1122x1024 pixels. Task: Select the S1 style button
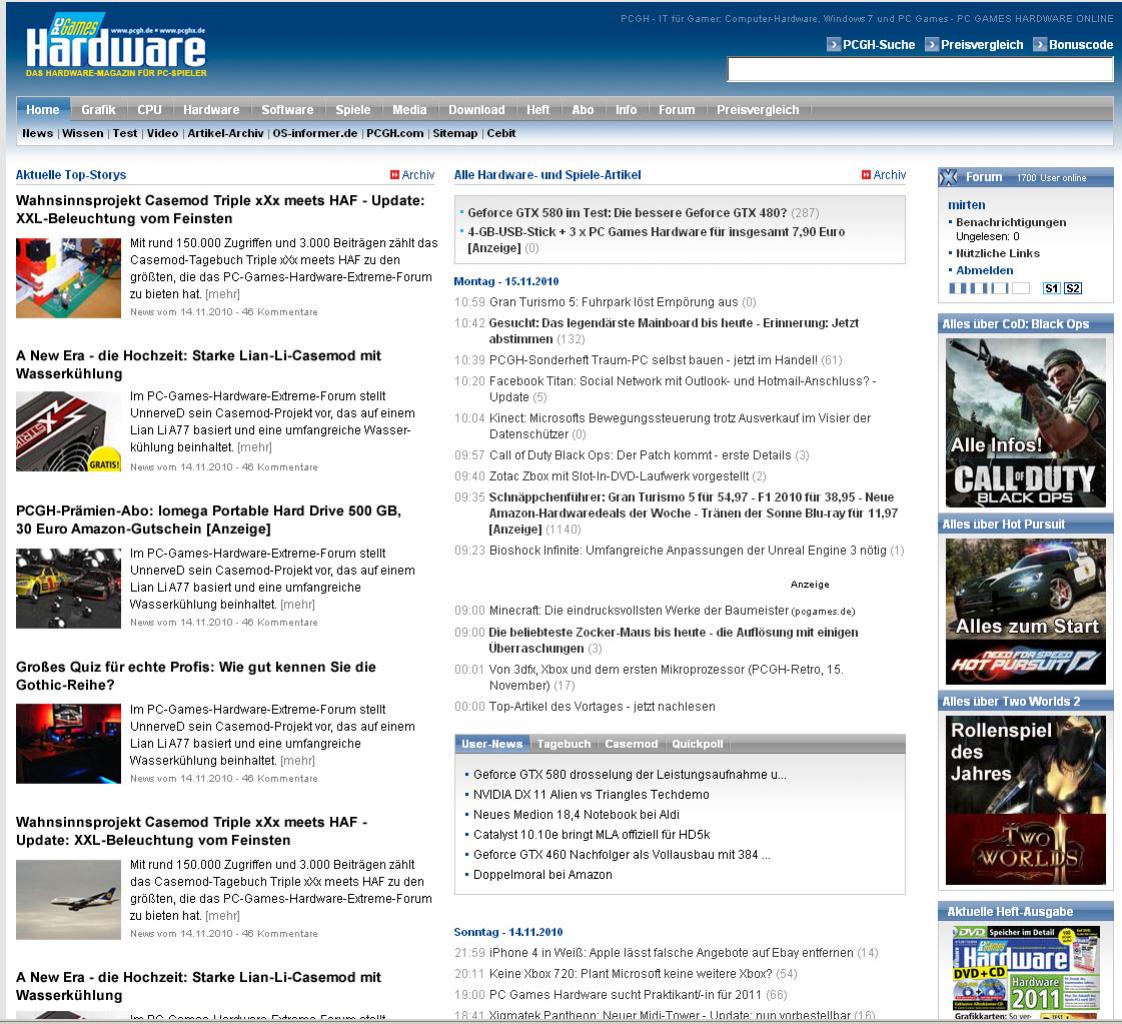coord(1051,288)
